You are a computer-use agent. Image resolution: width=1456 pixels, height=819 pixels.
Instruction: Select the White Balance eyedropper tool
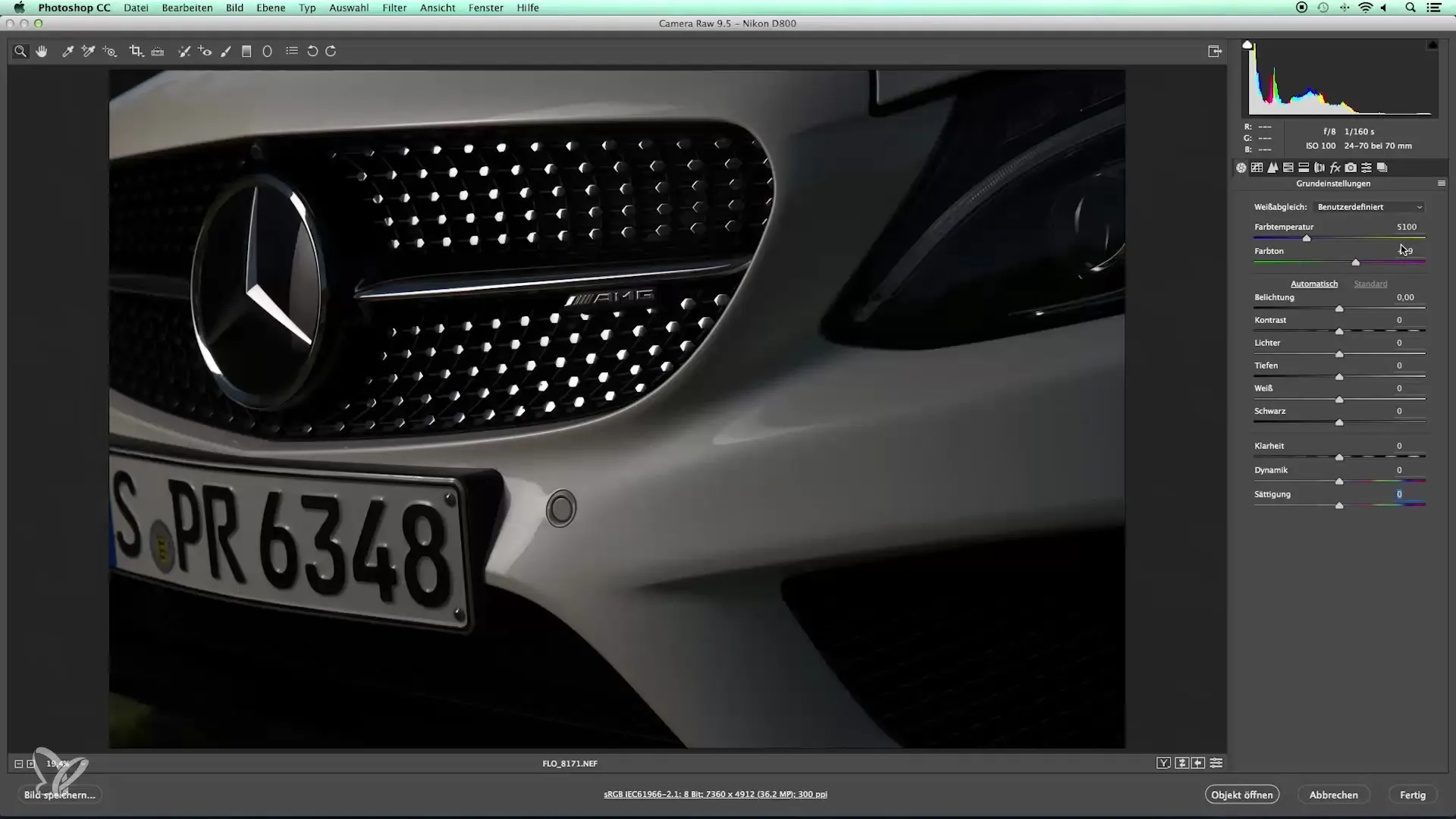click(67, 52)
